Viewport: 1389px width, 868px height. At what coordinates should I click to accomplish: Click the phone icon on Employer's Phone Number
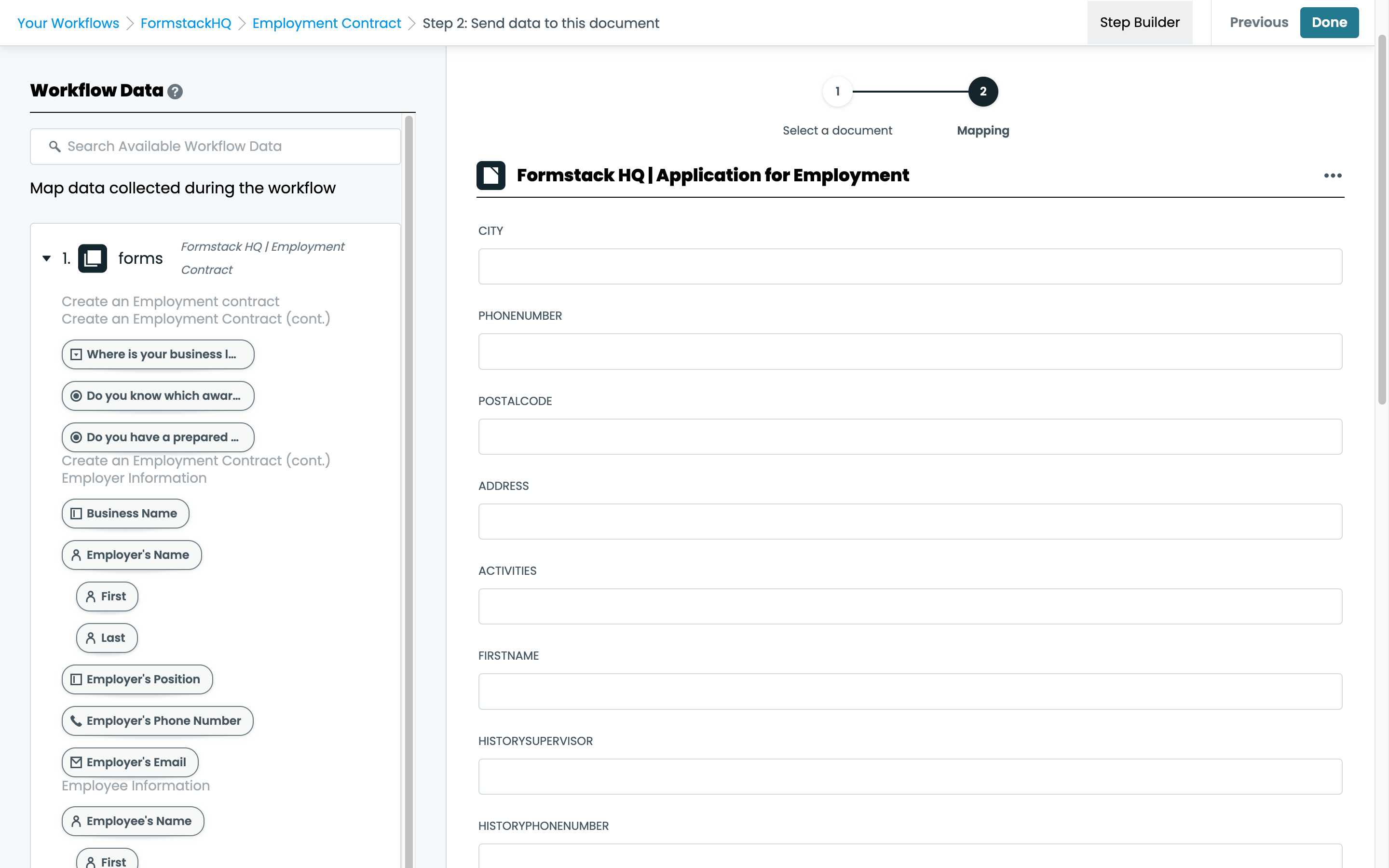pyautogui.click(x=77, y=720)
